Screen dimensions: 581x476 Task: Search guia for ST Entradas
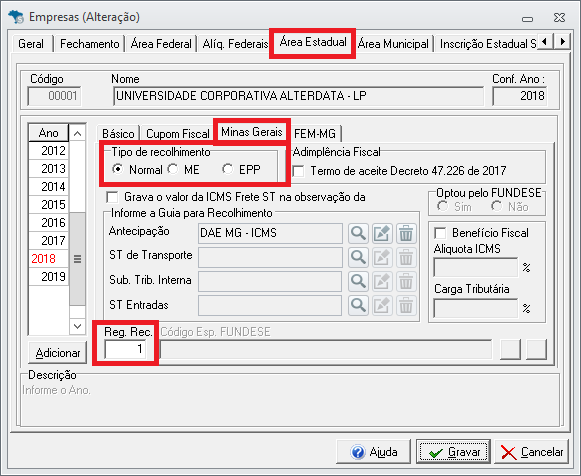358,306
